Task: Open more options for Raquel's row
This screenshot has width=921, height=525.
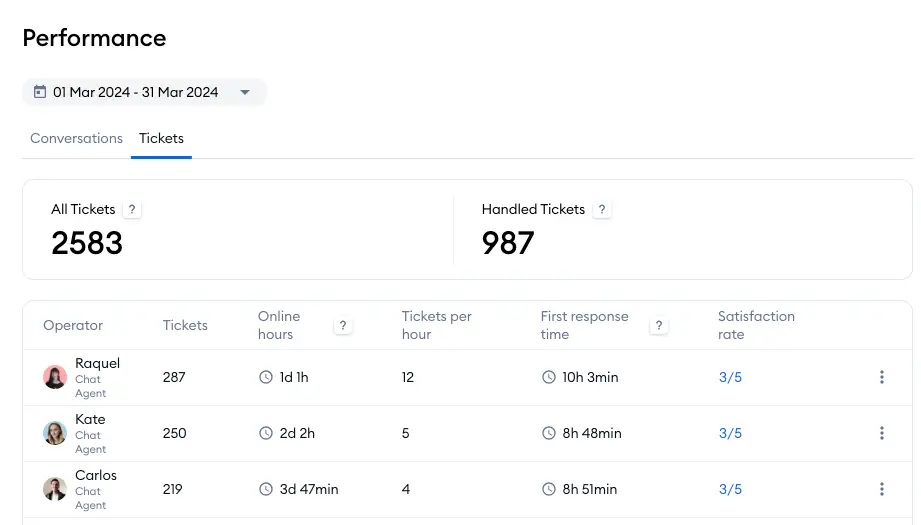Action: click(882, 377)
